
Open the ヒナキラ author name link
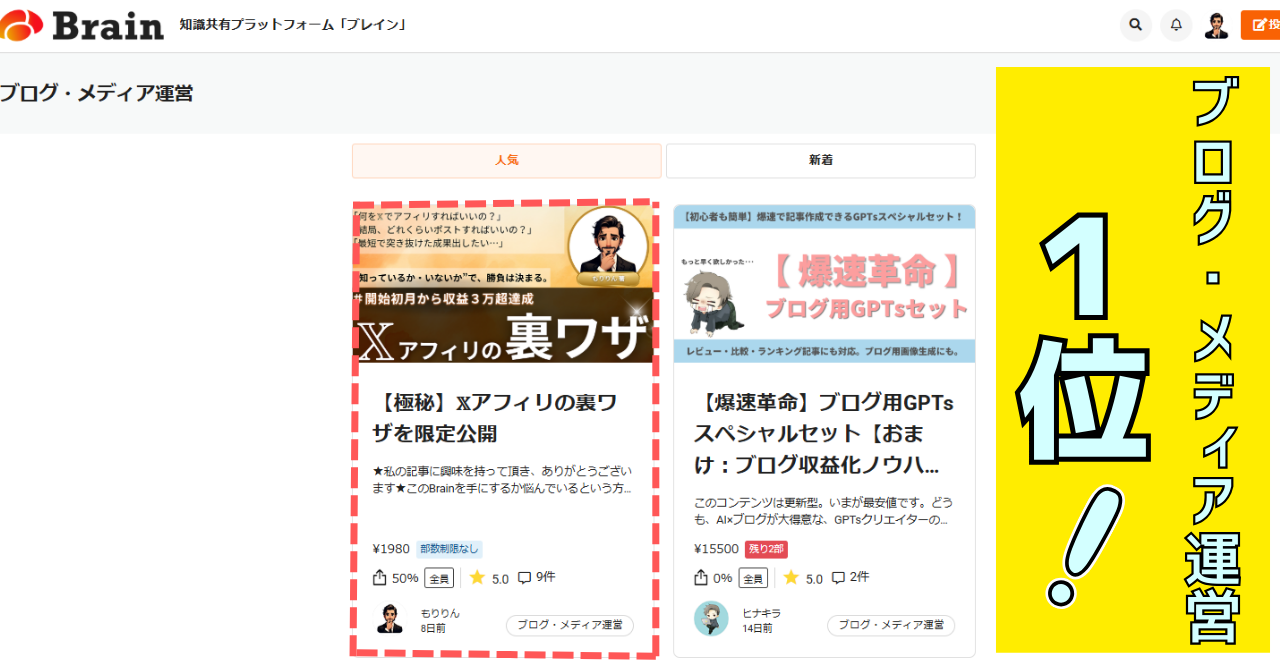click(x=761, y=613)
